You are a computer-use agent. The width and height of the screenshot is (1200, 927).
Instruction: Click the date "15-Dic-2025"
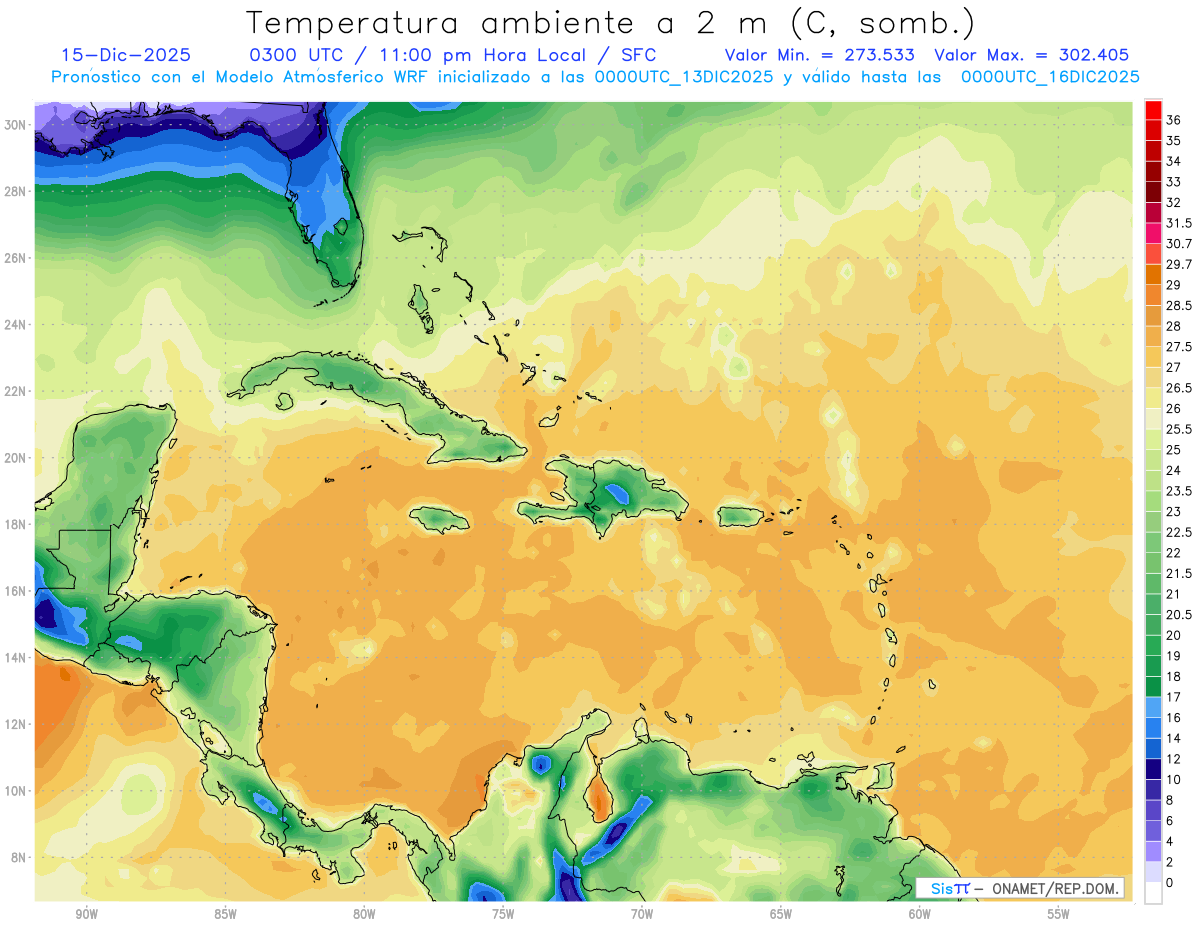(125, 56)
